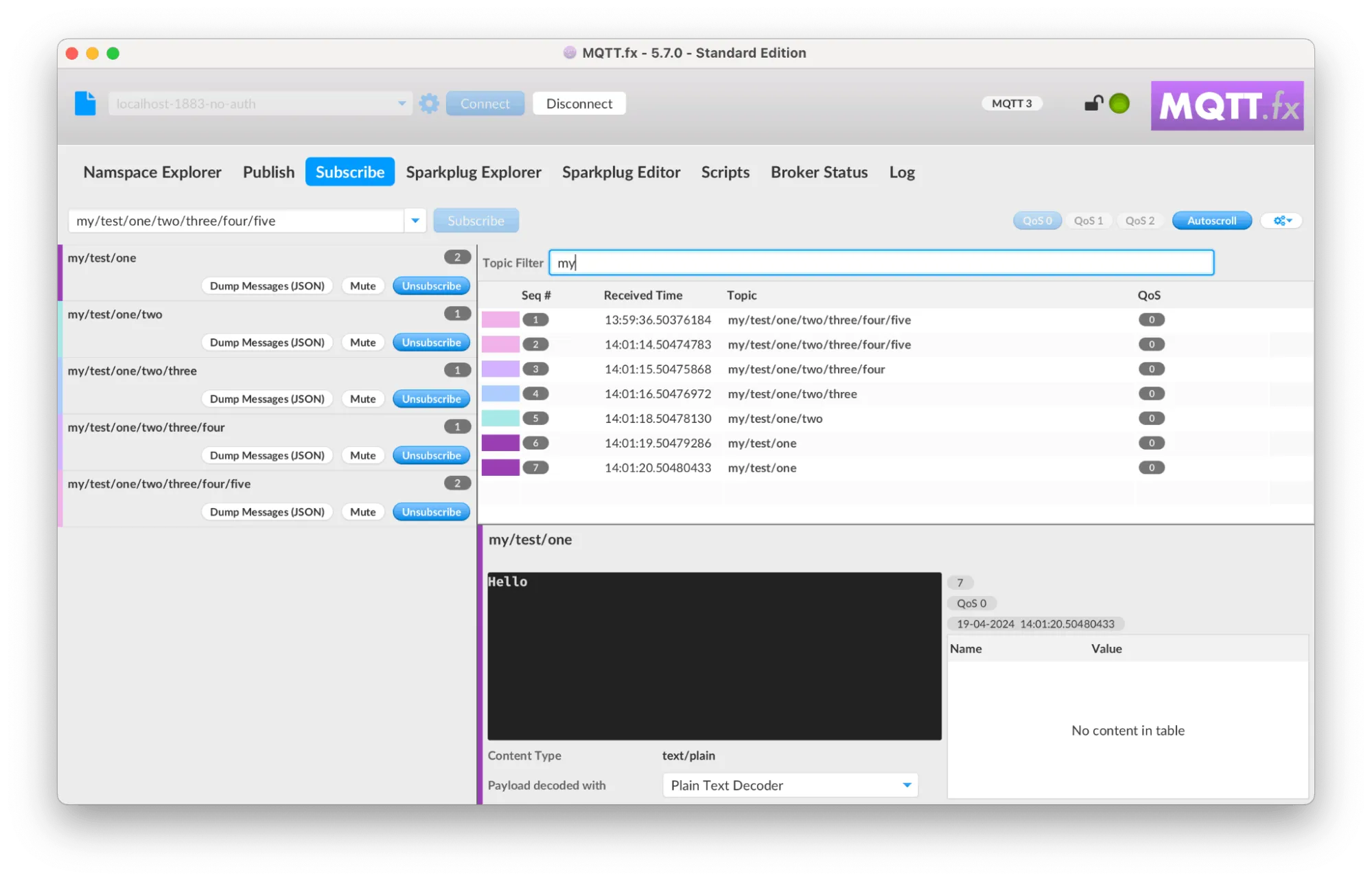The width and height of the screenshot is (1372, 881).
Task: Click the MQTT.fx logo
Action: (x=1227, y=106)
